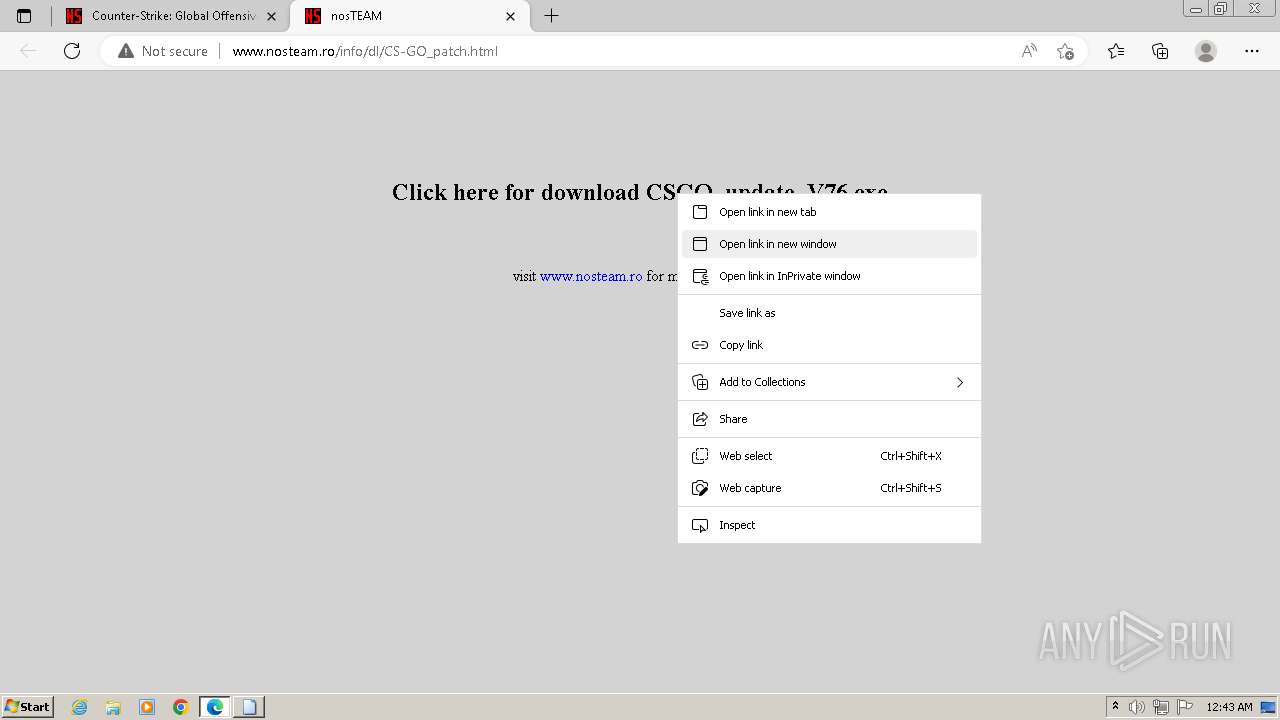Open the Action Center flag icon
Viewport: 1280px width, 720px height.
[x=1185, y=707]
